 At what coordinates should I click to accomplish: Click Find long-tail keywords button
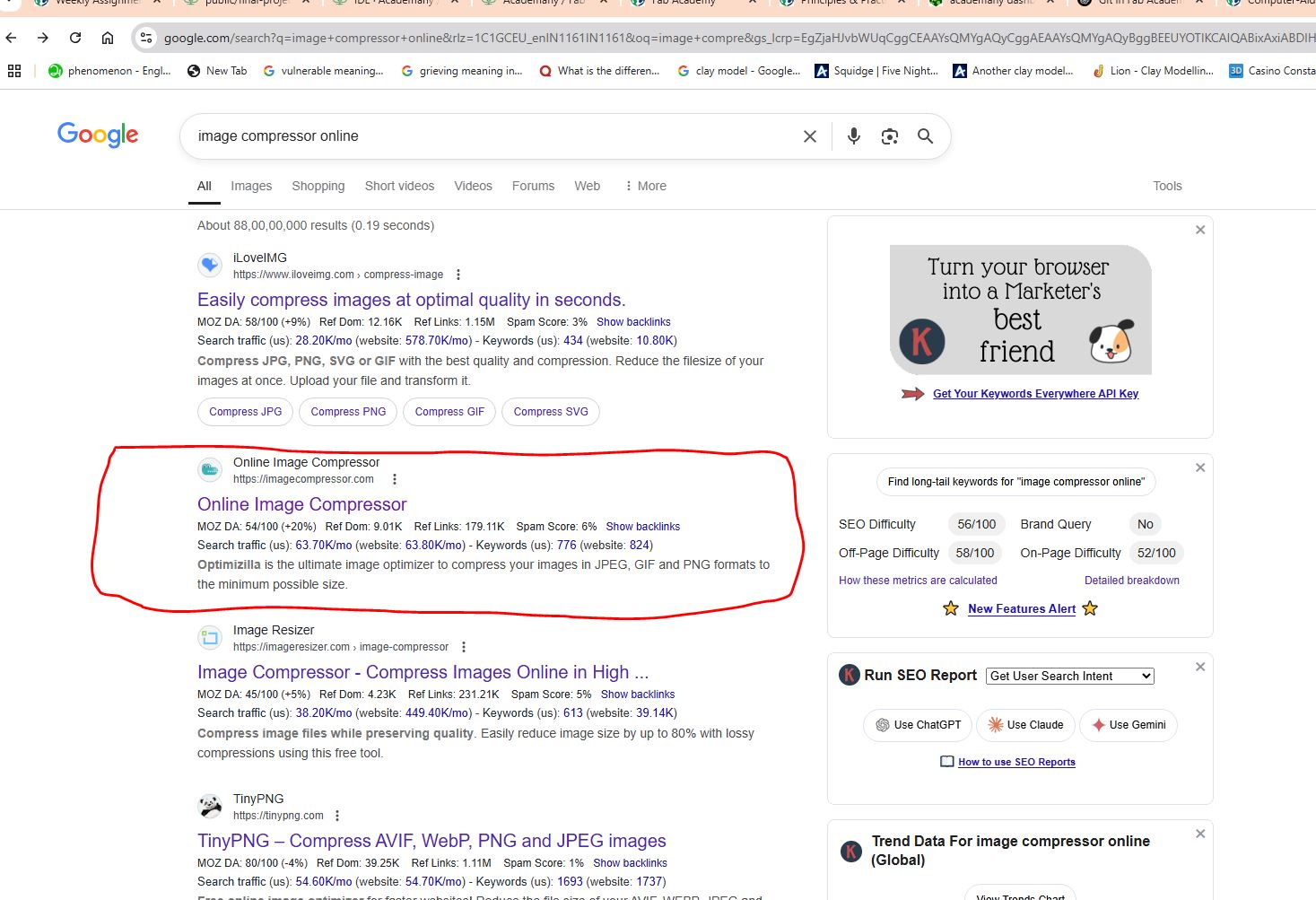[x=1015, y=482]
